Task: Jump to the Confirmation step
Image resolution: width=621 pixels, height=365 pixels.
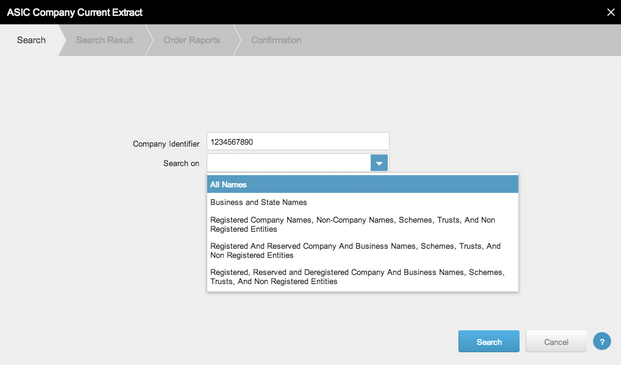Action: [276, 40]
